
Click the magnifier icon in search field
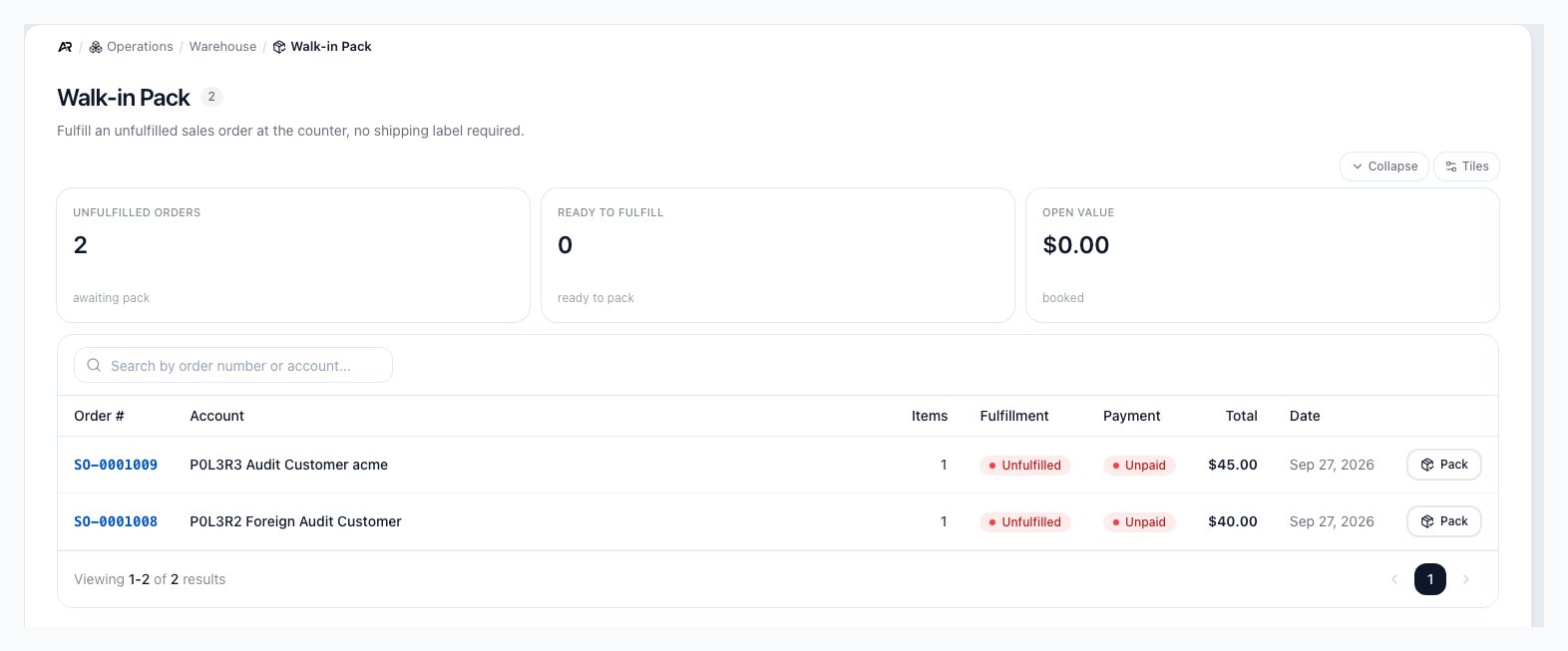coord(94,366)
